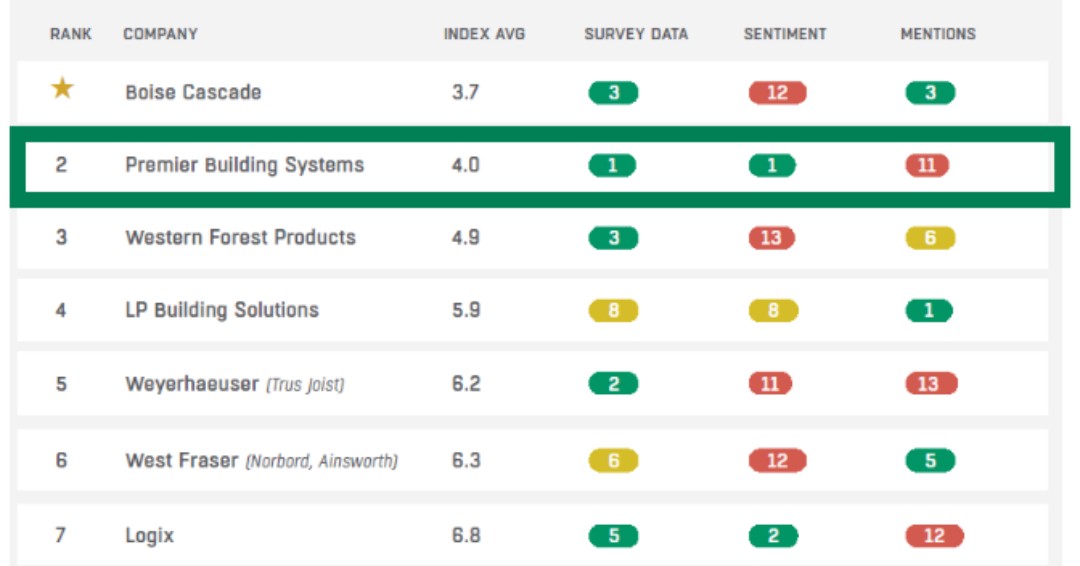
Task: Click the Weyerhaeuser company name
Action: (x=192, y=384)
